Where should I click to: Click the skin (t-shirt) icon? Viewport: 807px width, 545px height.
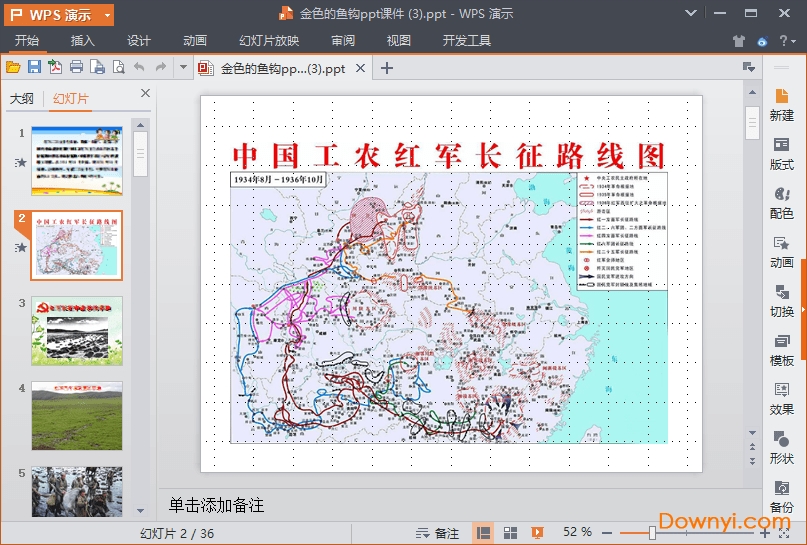tap(738, 41)
